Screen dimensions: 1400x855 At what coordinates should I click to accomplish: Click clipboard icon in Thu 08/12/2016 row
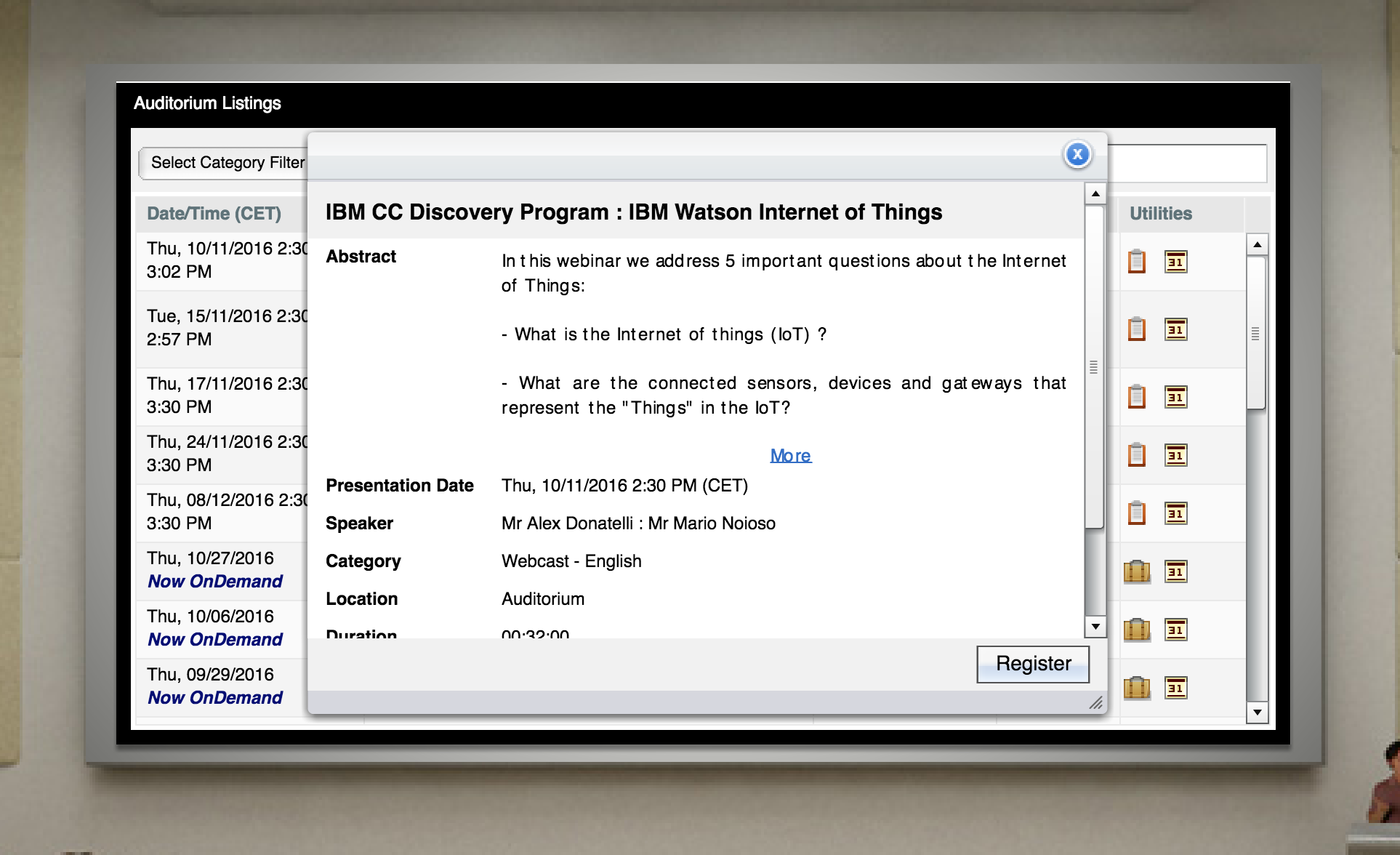tap(1137, 513)
